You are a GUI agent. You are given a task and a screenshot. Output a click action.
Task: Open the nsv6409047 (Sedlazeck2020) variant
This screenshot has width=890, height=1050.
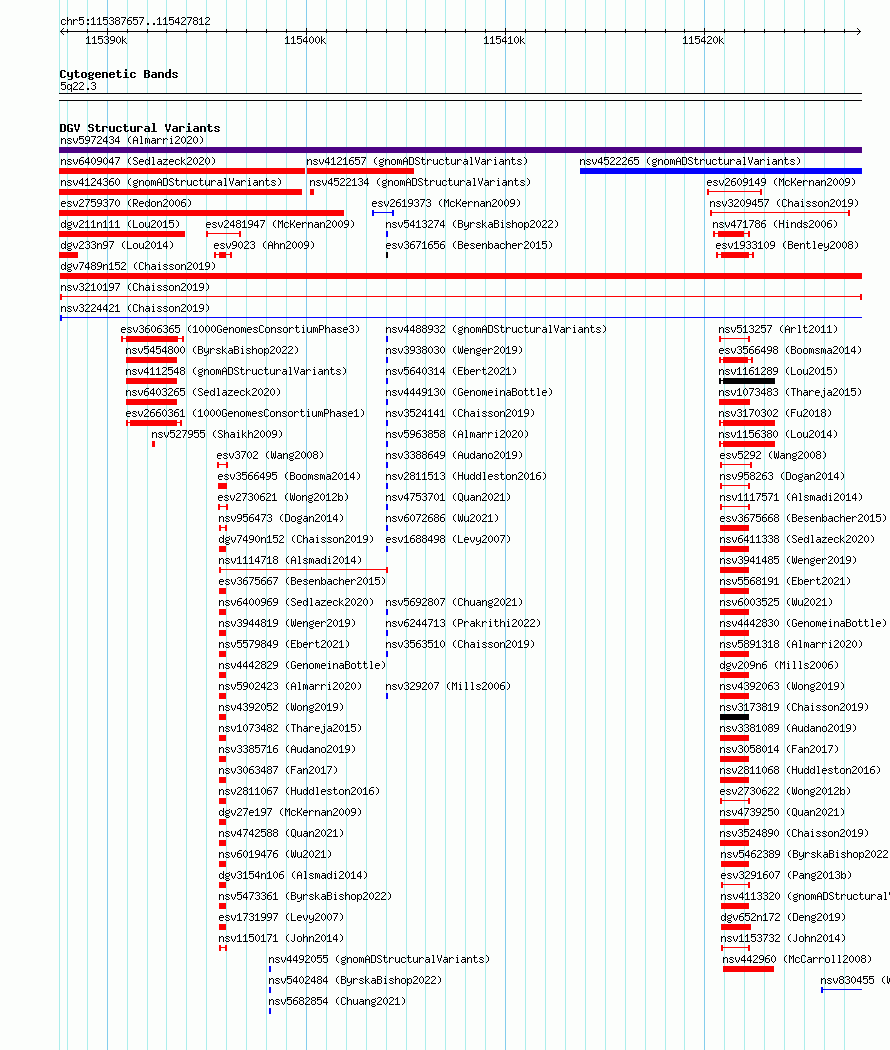[138, 161]
